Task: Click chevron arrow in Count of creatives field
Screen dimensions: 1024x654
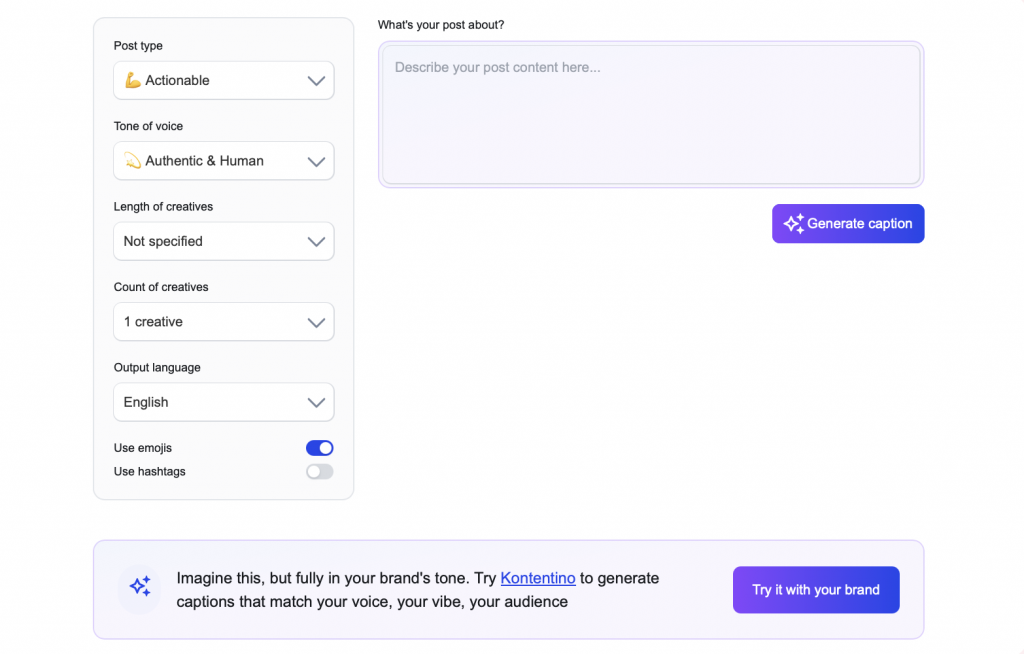Action: coord(316,322)
